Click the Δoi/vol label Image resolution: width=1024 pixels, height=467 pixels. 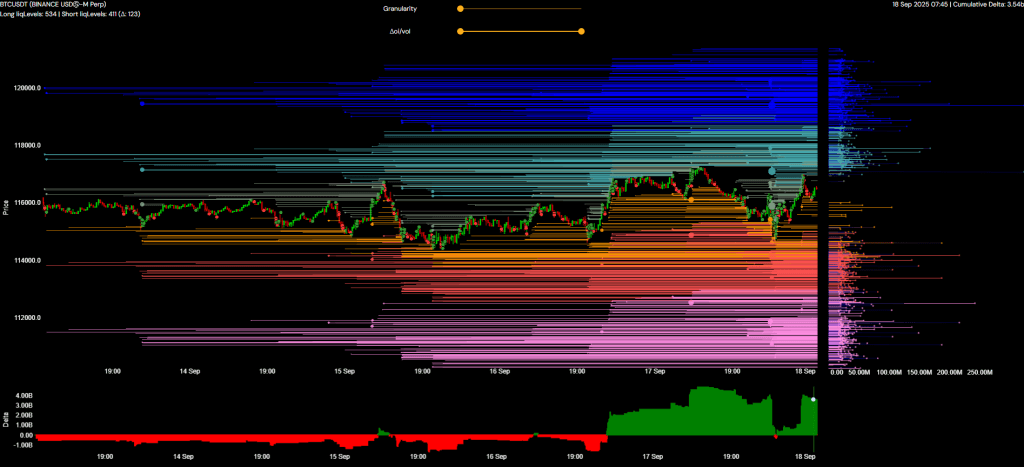tap(402, 31)
